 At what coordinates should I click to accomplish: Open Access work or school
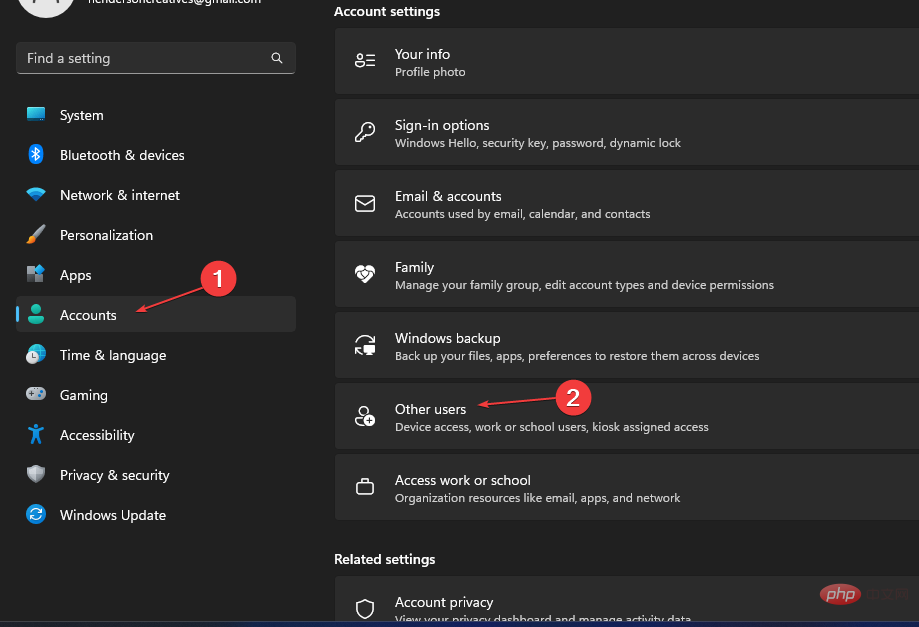(x=627, y=487)
